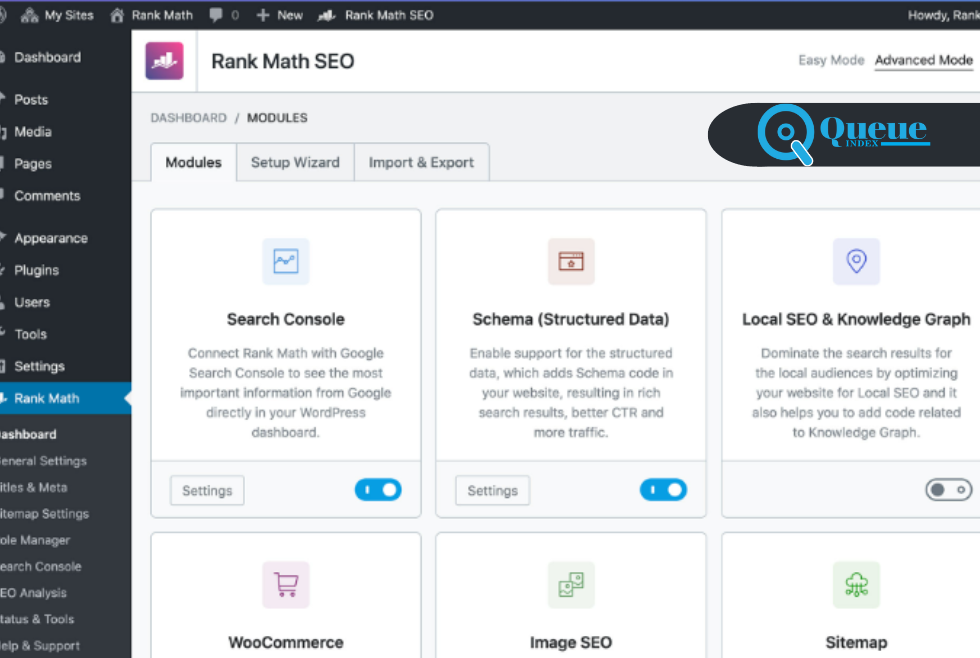This screenshot has width=980, height=658.
Task: Click the Schema structured data module icon
Action: click(571, 261)
